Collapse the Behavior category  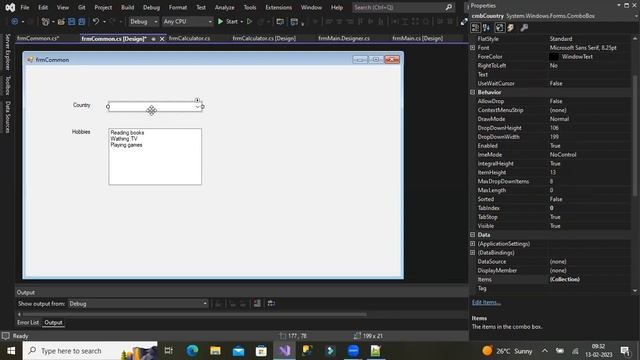pos(473,92)
